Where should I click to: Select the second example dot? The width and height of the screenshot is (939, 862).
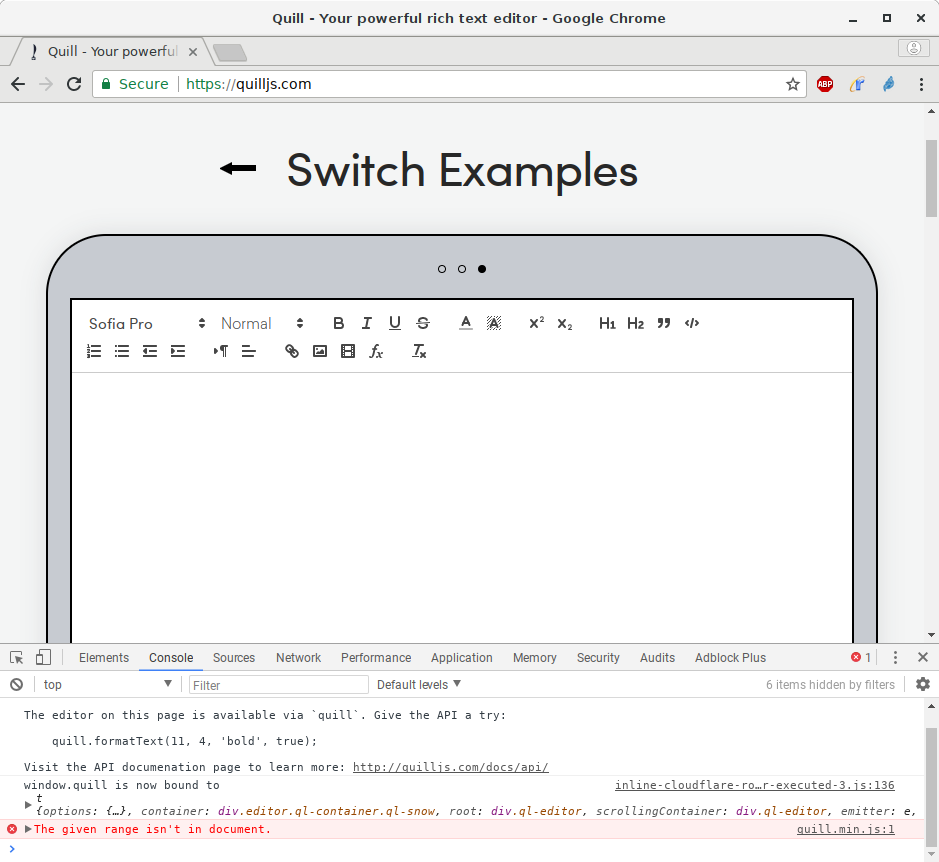[x=462, y=269]
